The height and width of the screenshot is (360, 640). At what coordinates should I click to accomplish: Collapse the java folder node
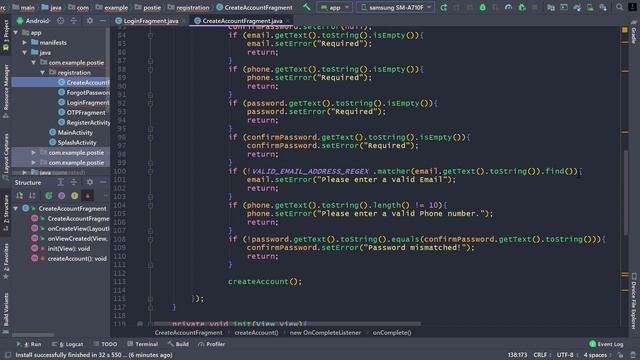tap(25, 53)
